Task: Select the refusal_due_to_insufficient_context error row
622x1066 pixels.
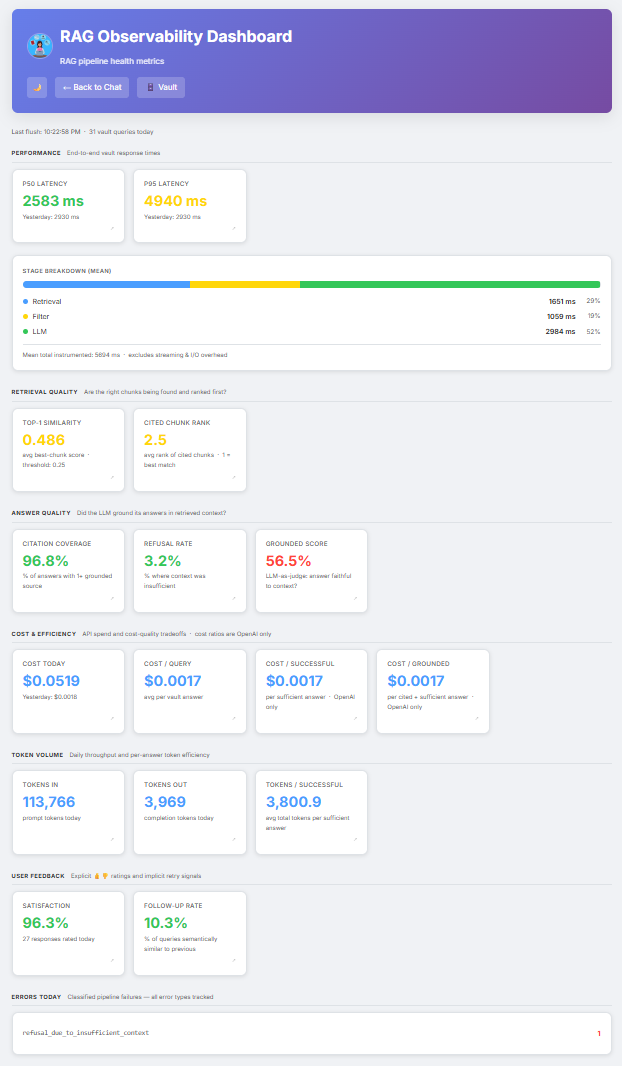Action: click(x=311, y=1033)
